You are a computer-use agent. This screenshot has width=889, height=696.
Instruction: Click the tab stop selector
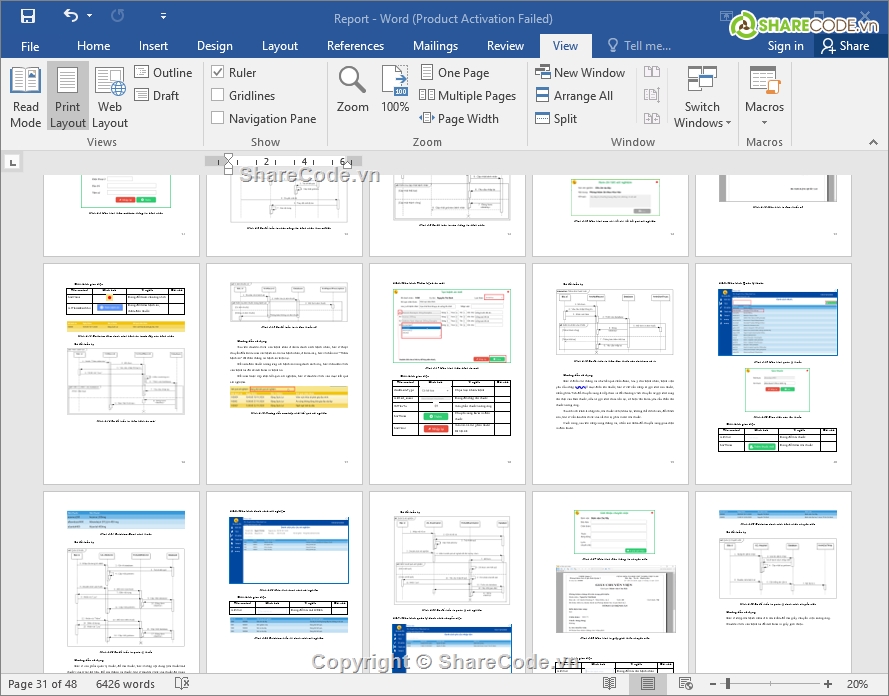point(12,163)
